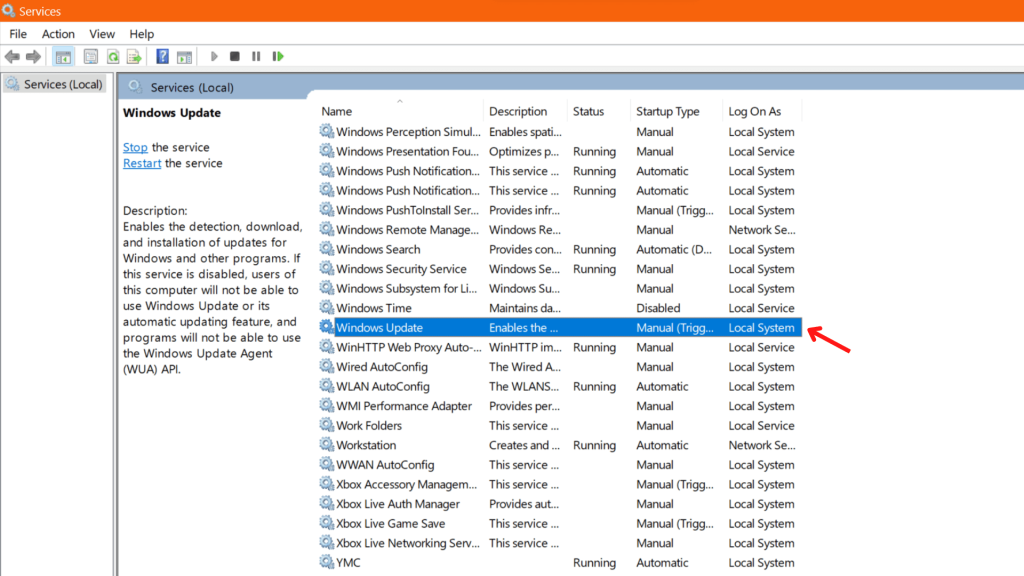Click Automatic (D... startup type cell
The image size is (1024, 576).
point(674,249)
